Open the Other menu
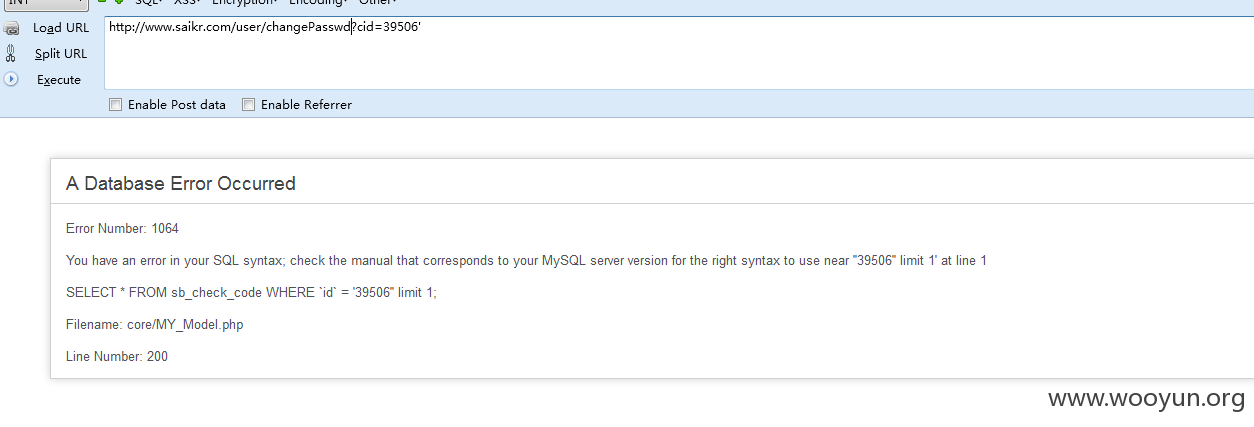Viewport: 1254px width, 427px height. click(x=377, y=2)
